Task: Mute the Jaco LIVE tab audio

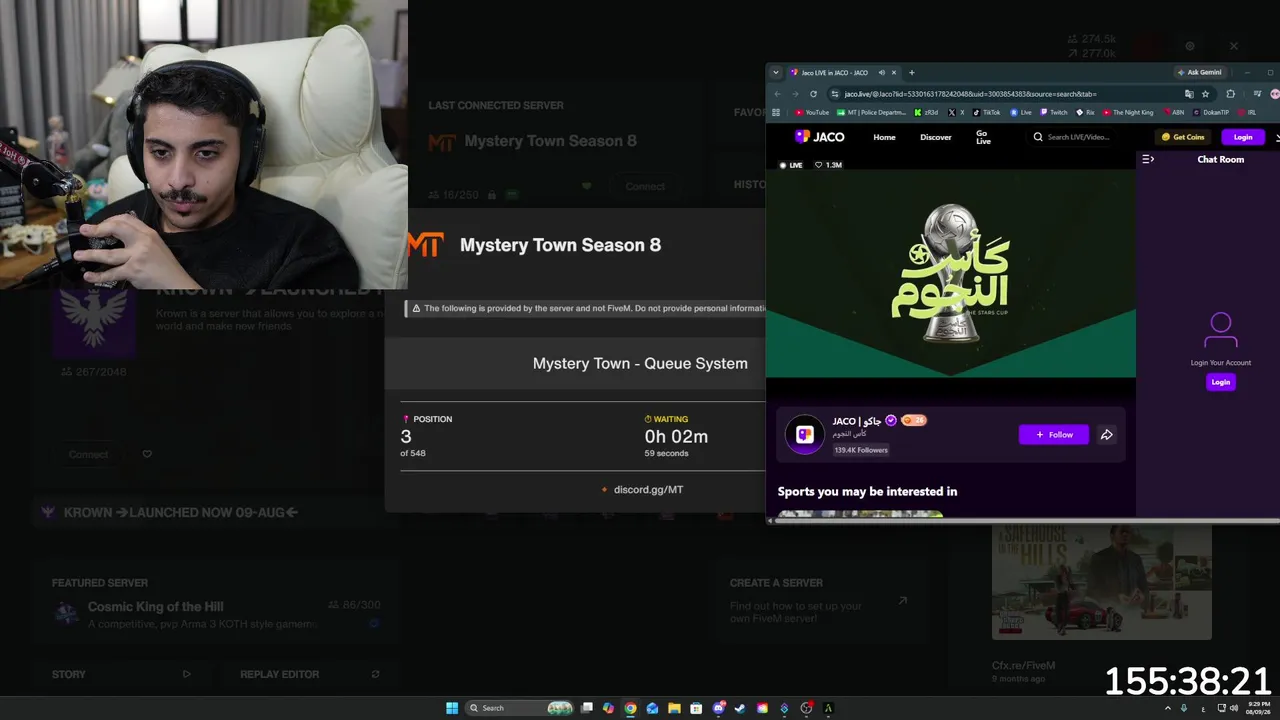Action: [x=881, y=72]
